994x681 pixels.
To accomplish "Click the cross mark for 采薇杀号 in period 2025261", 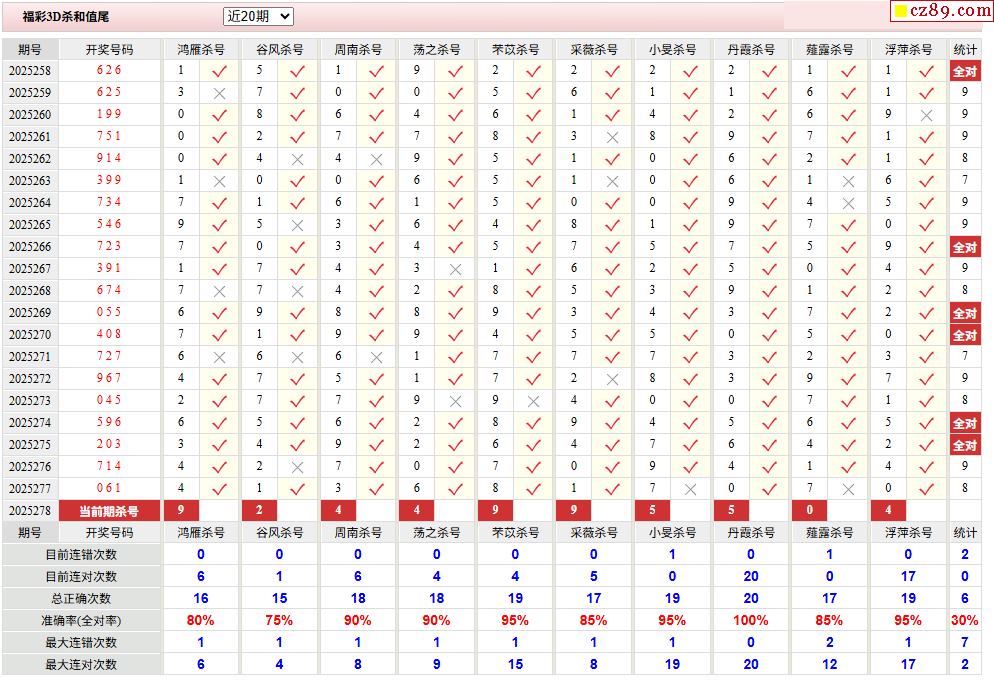I will tap(612, 137).
